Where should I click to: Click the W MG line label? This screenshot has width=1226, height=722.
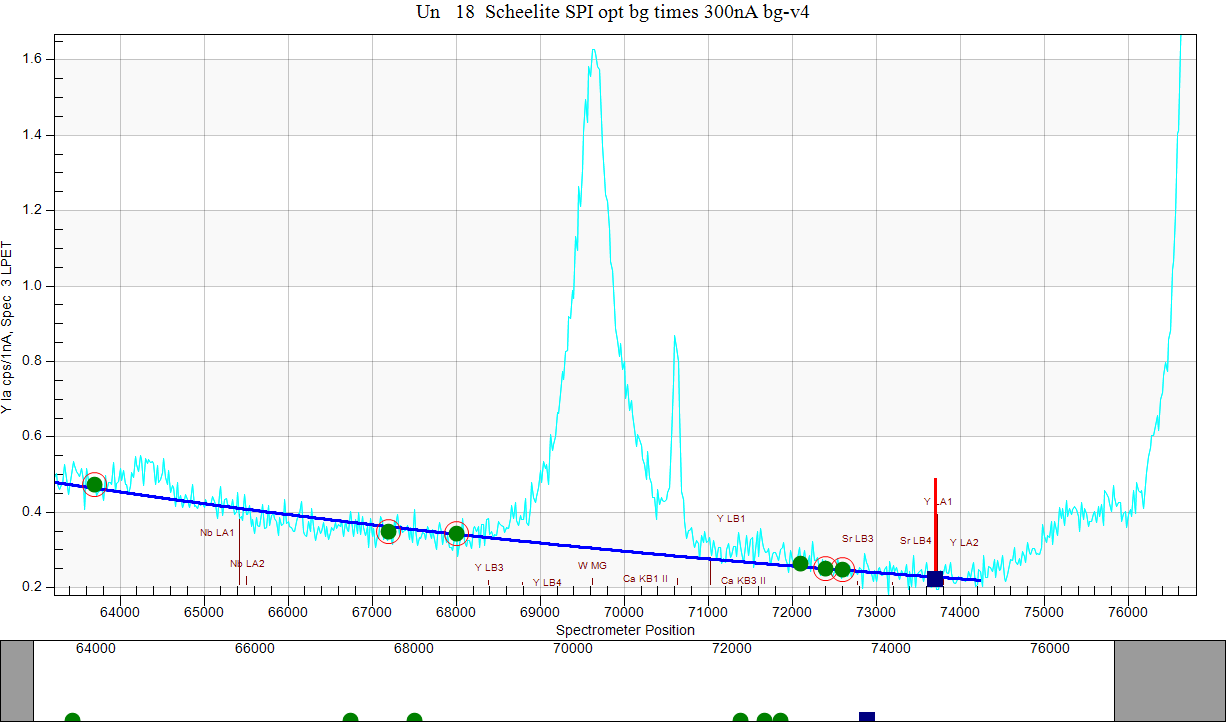pyautogui.click(x=592, y=566)
